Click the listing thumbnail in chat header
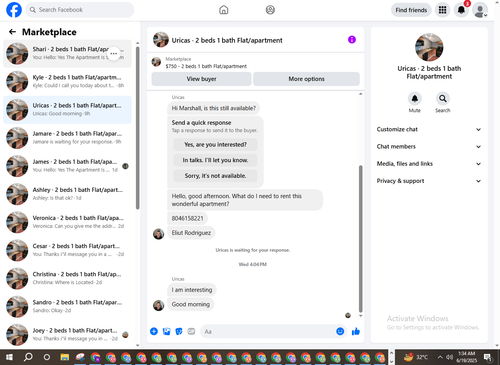 pos(161,40)
